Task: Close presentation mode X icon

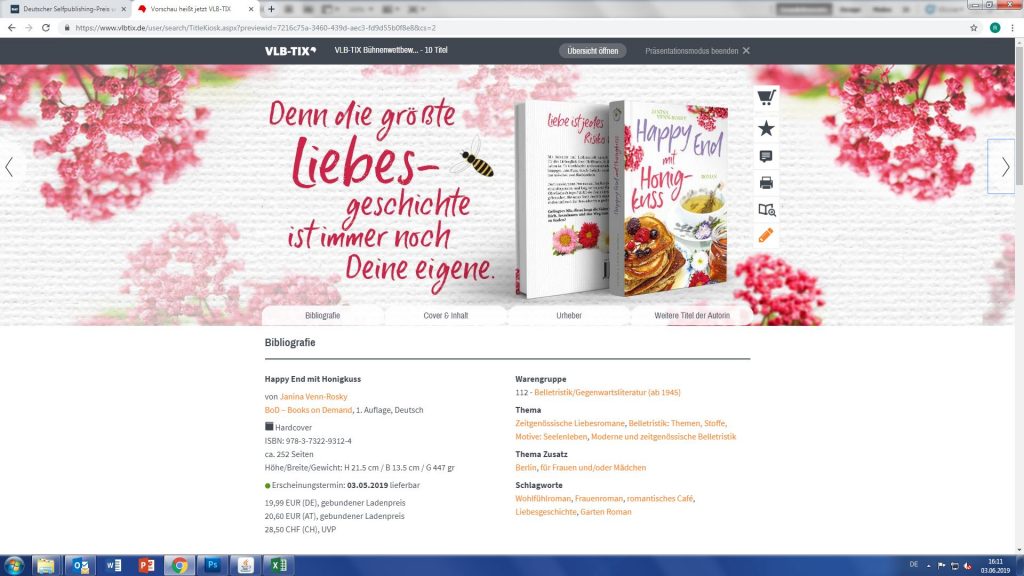Action: 746,51
